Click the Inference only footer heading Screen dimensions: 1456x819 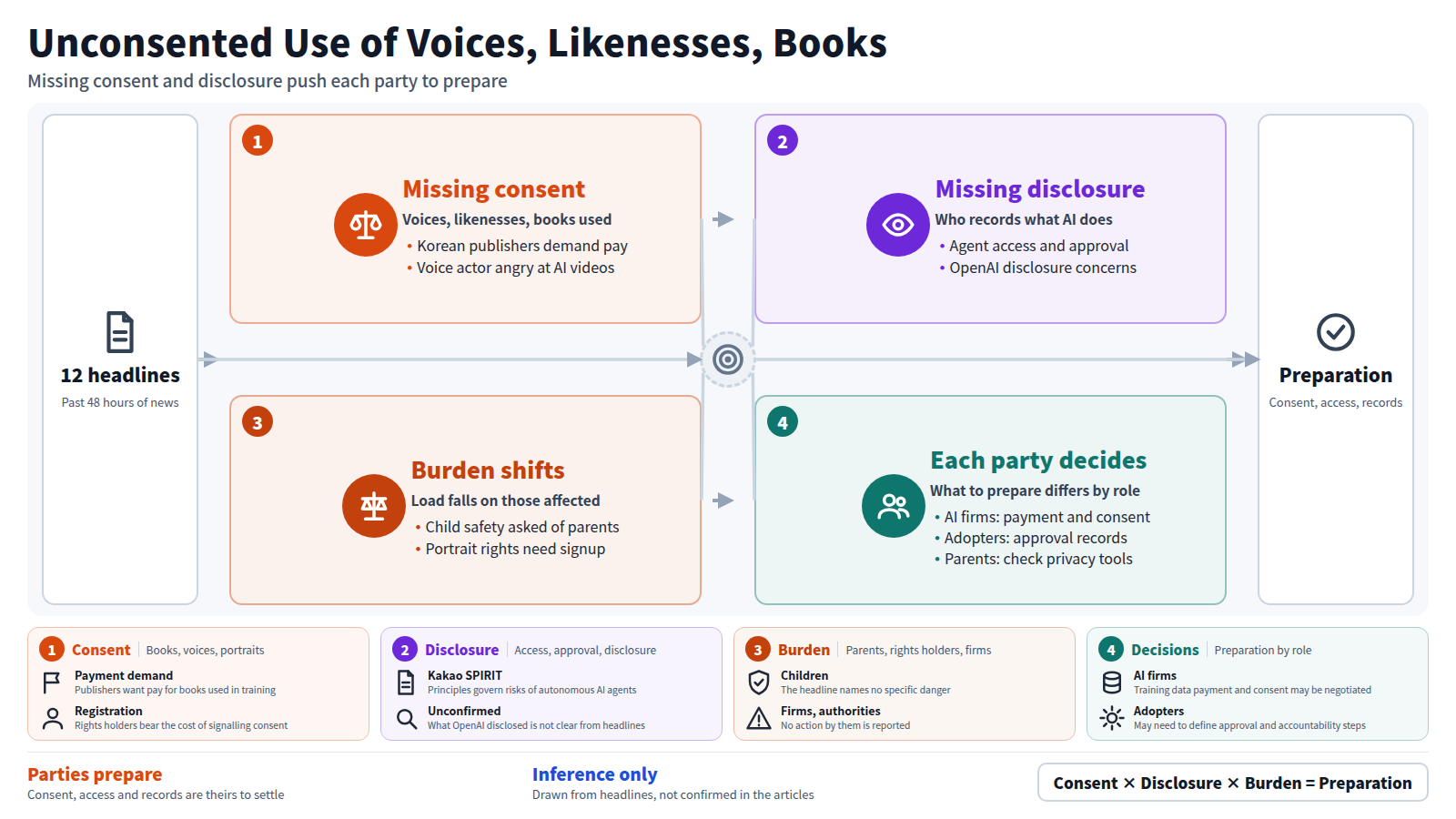click(x=595, y=774)
